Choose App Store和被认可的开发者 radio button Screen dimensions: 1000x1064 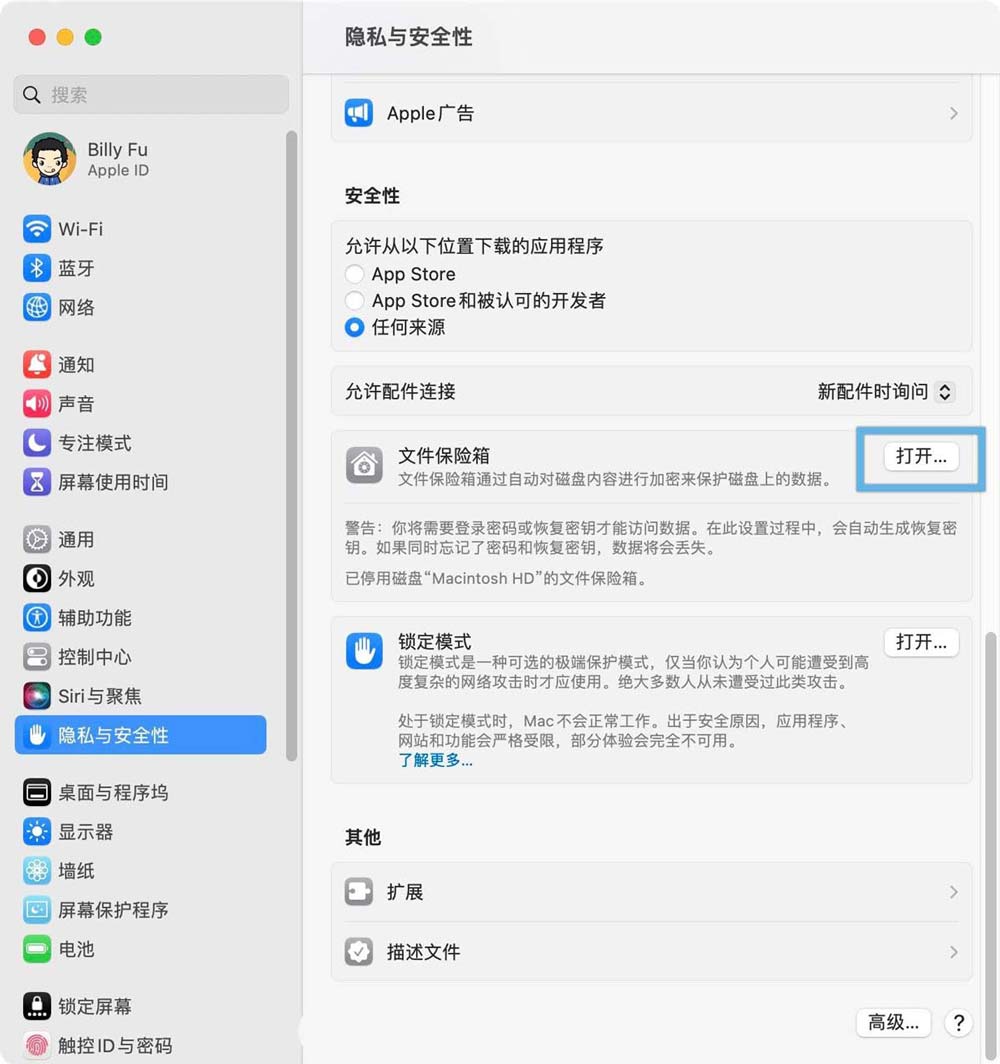[354, 300]
